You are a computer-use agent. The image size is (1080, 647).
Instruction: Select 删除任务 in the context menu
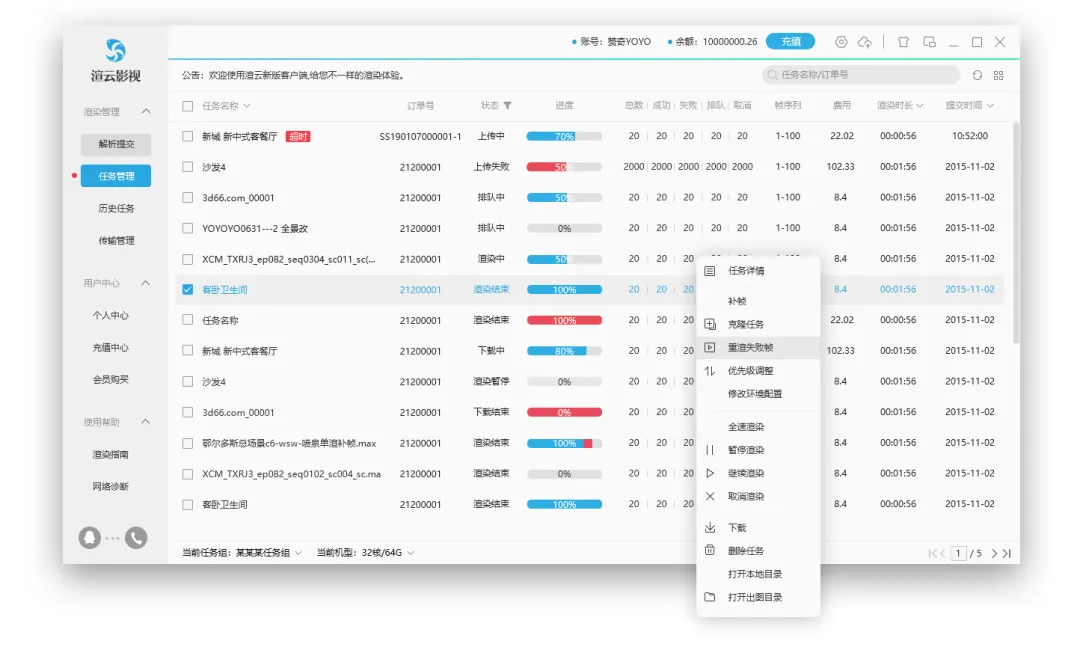click(x=746, y=551)
